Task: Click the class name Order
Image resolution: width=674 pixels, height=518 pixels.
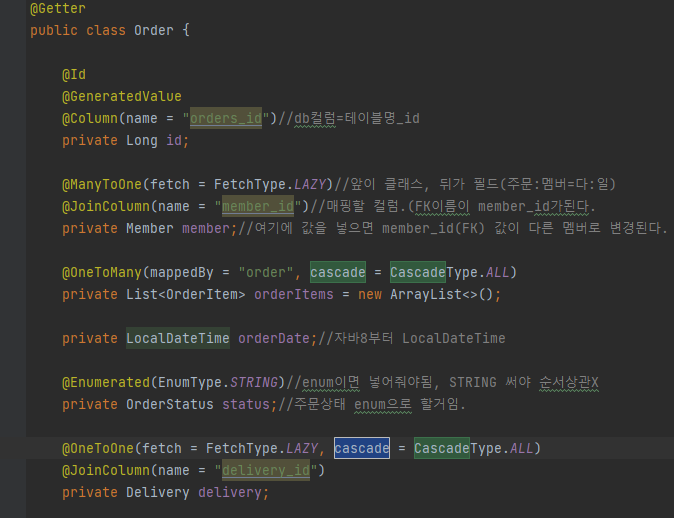Action: 153,31
